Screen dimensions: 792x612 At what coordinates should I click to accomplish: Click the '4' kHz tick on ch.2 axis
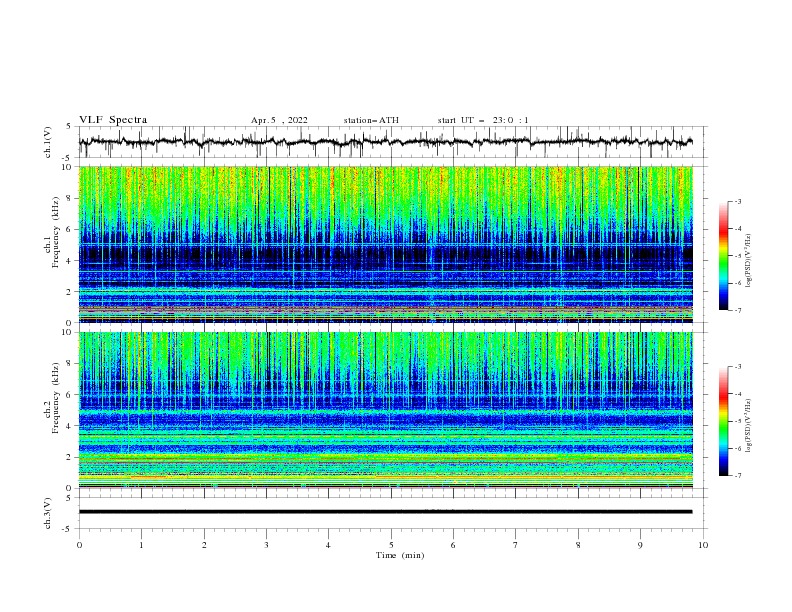(x=70, y=426)
